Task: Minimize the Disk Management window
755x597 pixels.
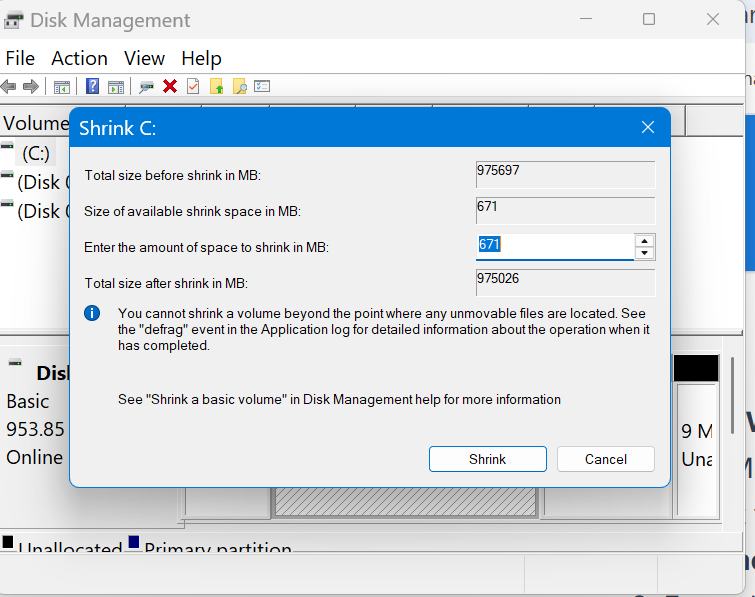Action: pyautogui.click(x=586, y=19)
